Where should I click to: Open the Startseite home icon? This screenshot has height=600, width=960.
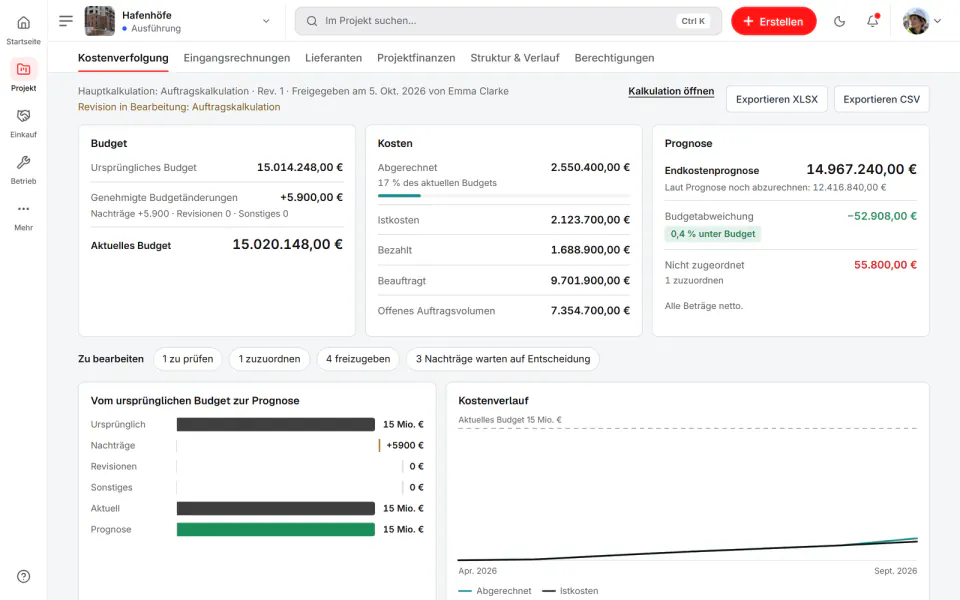click(x=23, y=23)
